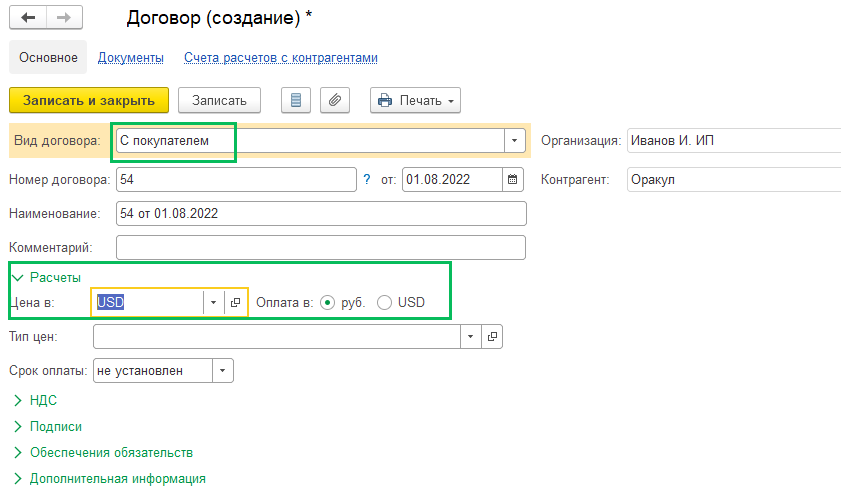Click the empty Комментарий field
The height and width of the screenshot is (495, 841).
[x=321, y=247]
